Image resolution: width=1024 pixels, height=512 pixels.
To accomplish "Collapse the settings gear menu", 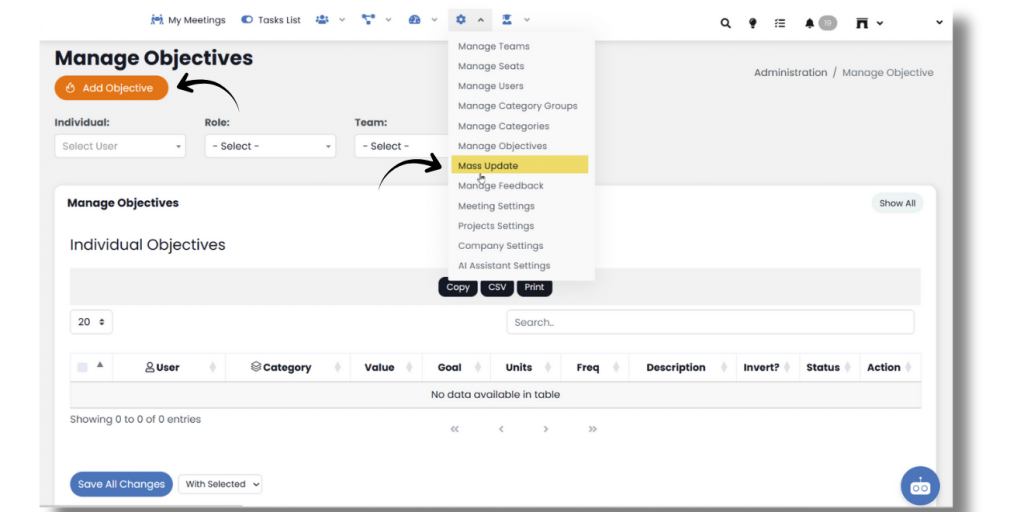I will [469, 20].
